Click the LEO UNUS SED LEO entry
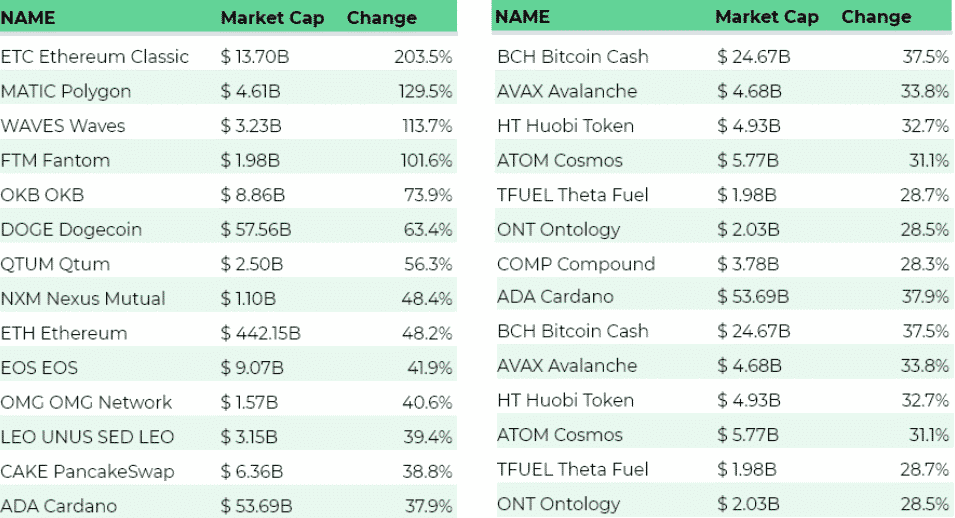The image size is (955, 518). click(x=87, y=437)
